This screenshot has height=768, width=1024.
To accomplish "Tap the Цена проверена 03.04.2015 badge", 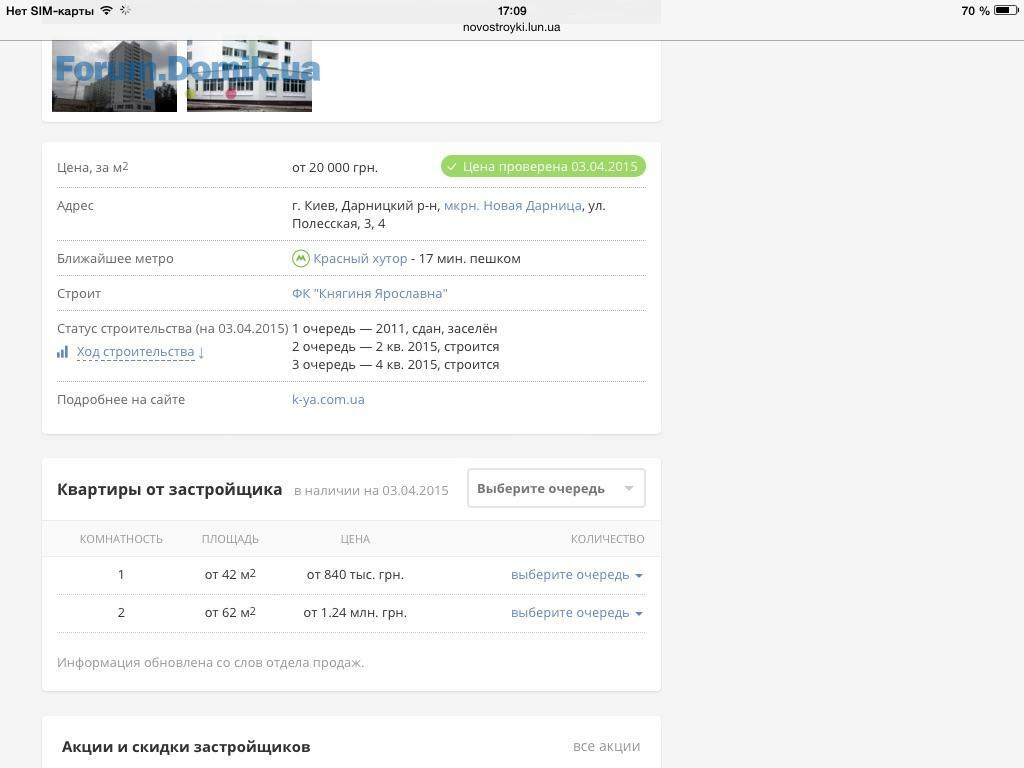I will coord(543,167).
